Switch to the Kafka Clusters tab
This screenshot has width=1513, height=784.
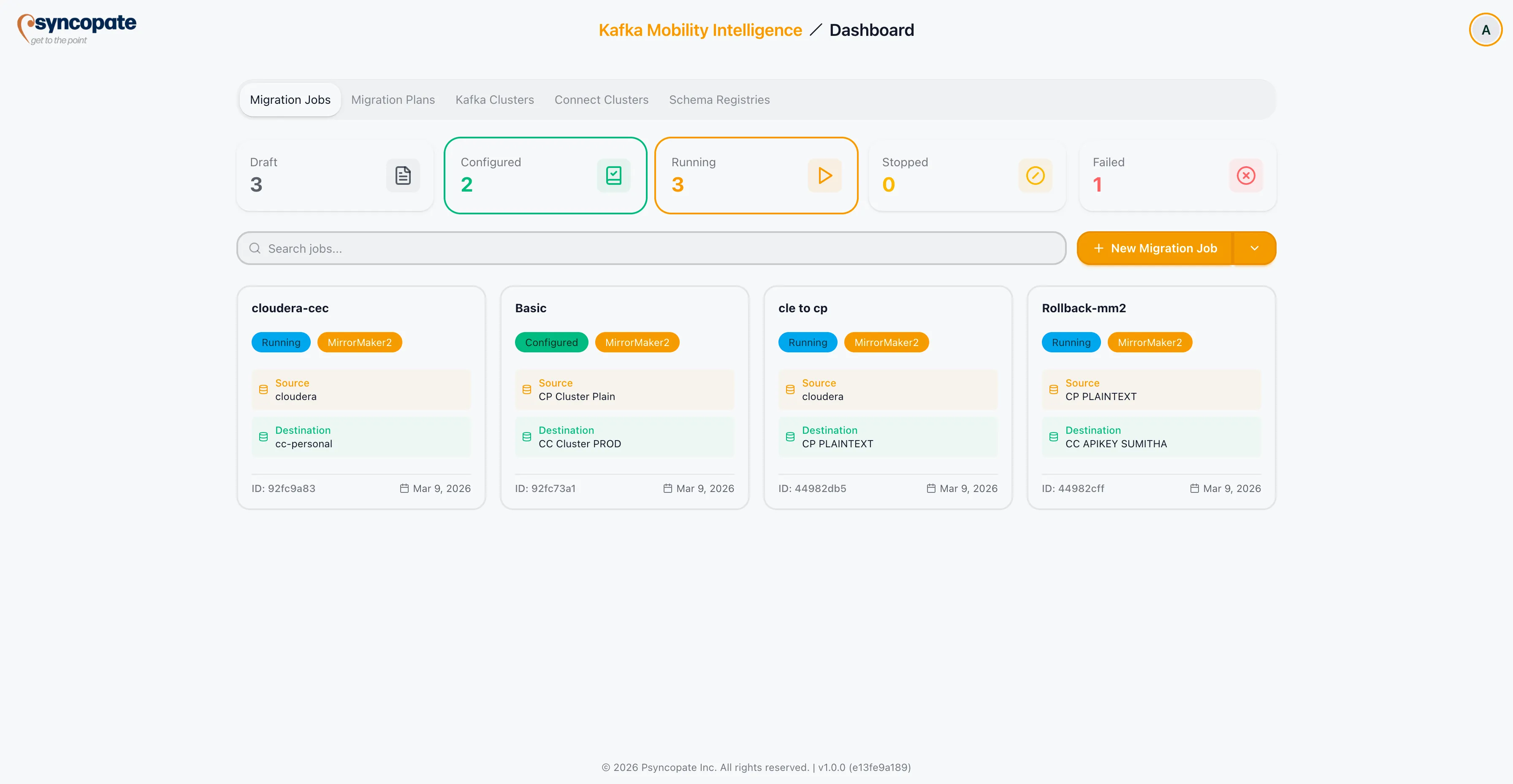pyautogui.click(x=494, y=99)
